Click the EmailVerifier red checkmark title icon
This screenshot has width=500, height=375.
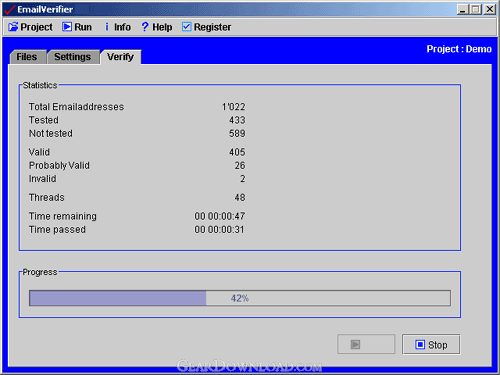[x=10, y=9]
